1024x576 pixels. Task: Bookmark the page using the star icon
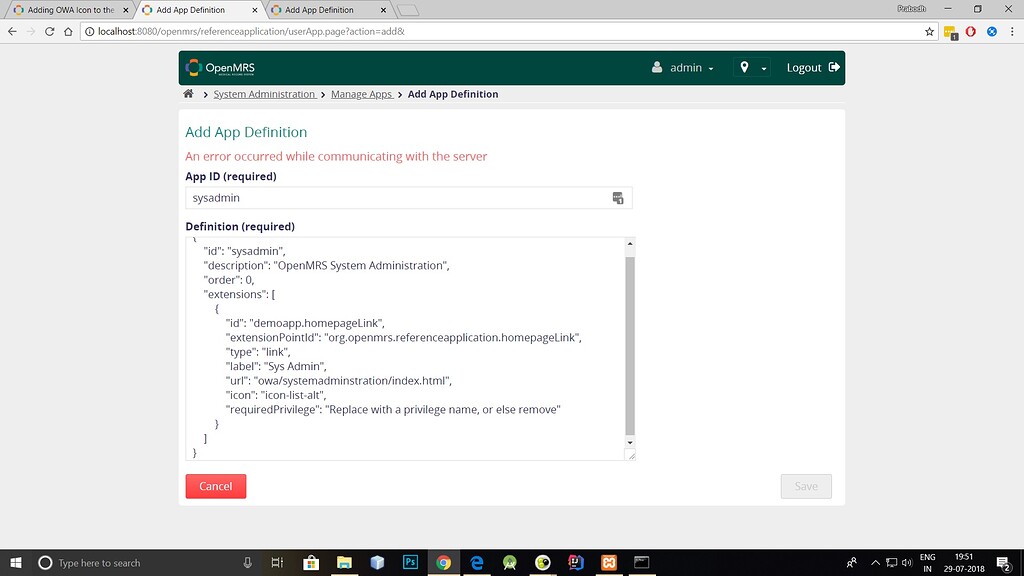[x=928, y=31]
